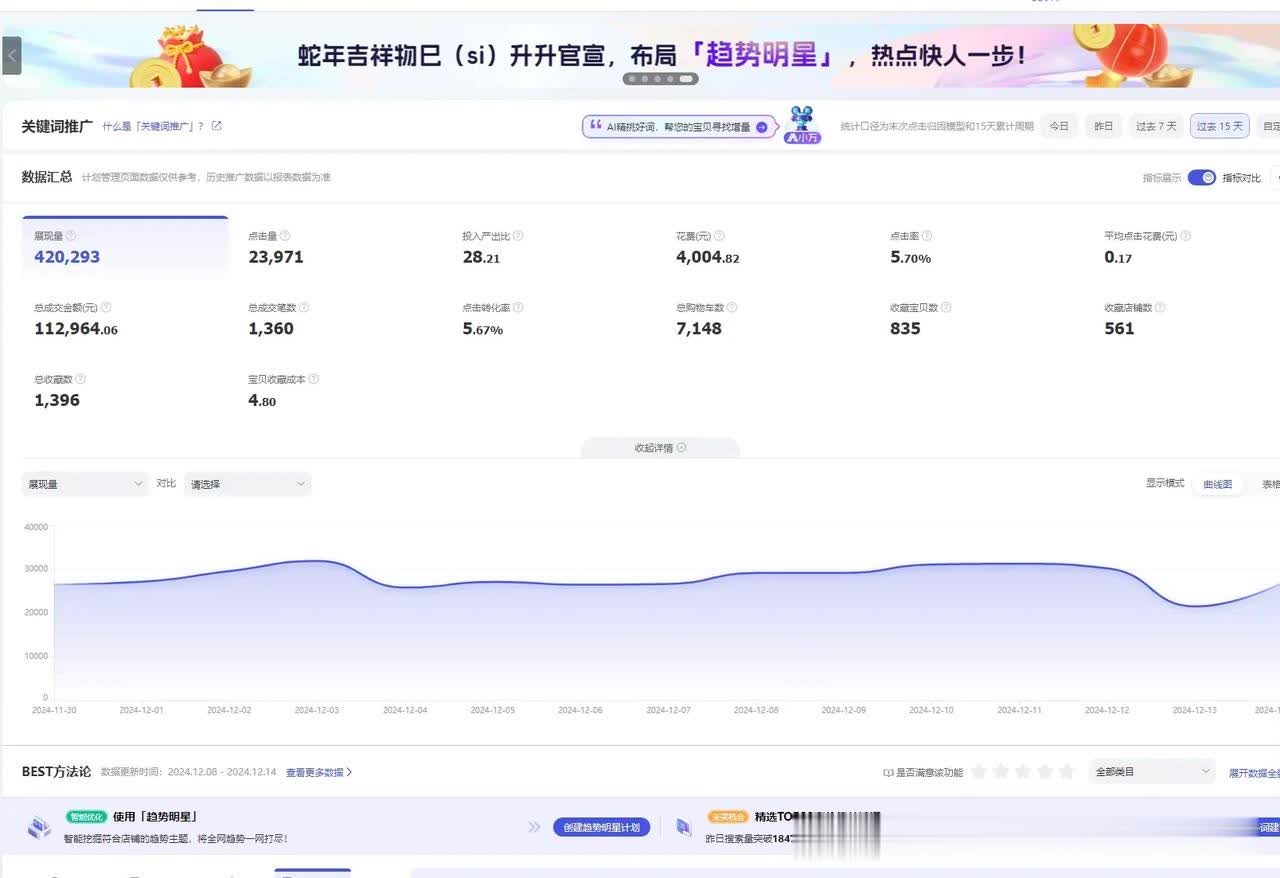Screen dimensions: 1280x878
Task: Click the 数据汇总 section heading
Action: (x=47, y=177)
